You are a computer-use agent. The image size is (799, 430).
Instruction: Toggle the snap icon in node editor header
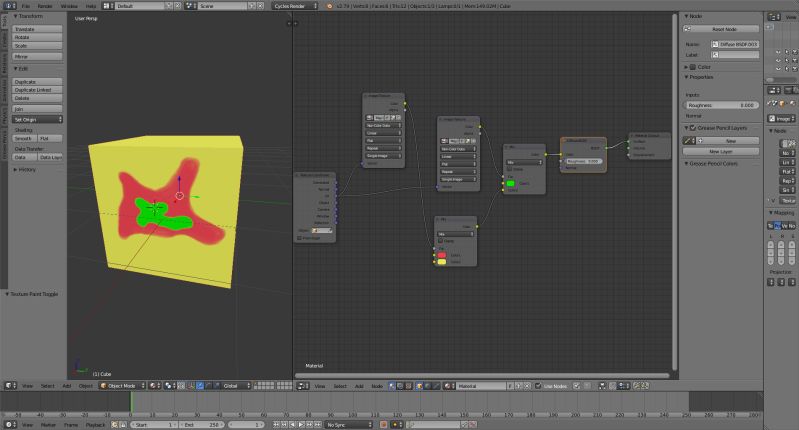[612, 386]
